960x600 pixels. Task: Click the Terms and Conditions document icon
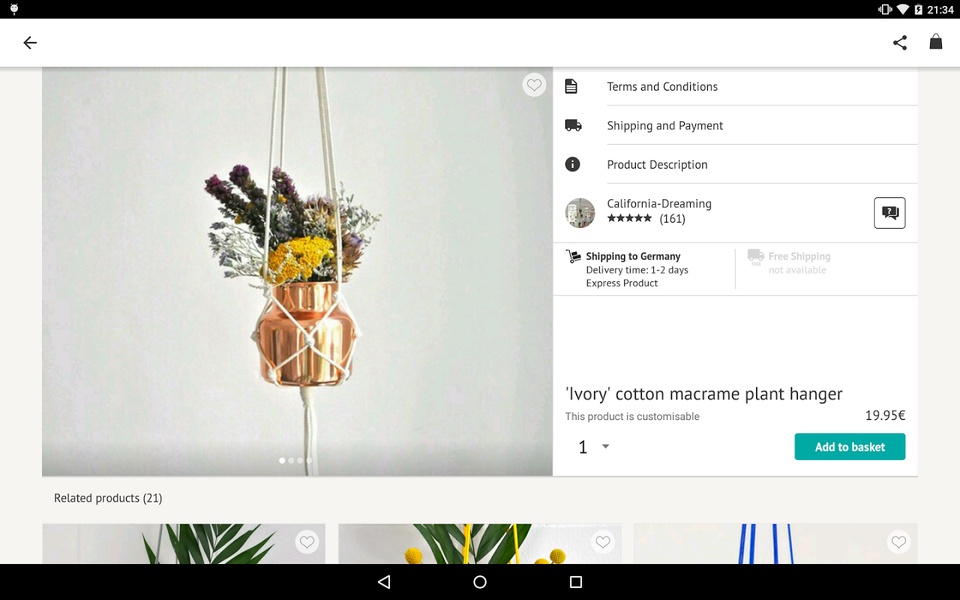(x=571, y=86)
